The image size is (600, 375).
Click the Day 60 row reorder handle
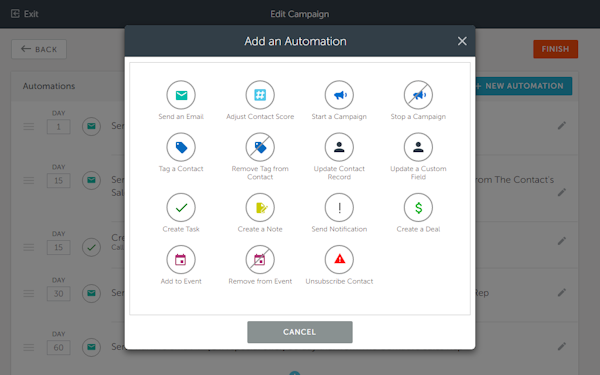tap(29, 347)
